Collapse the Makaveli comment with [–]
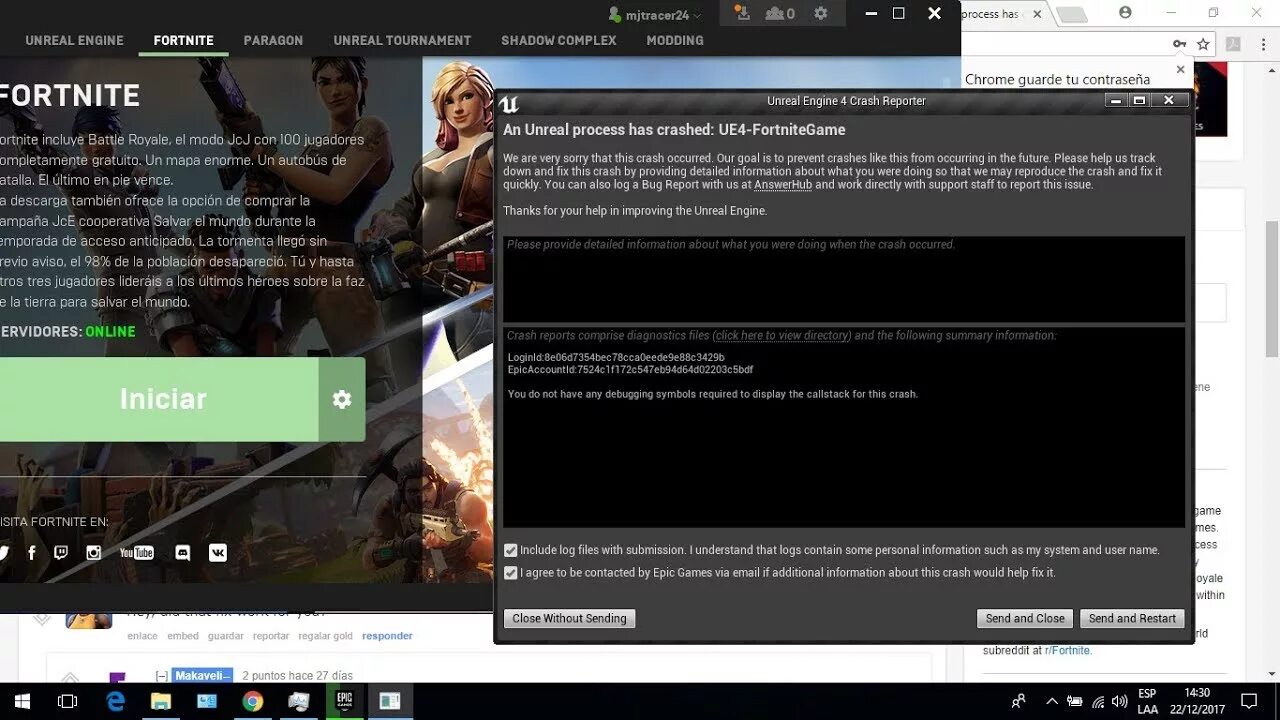The image size is (1280, 720). (x=162, y=676)
